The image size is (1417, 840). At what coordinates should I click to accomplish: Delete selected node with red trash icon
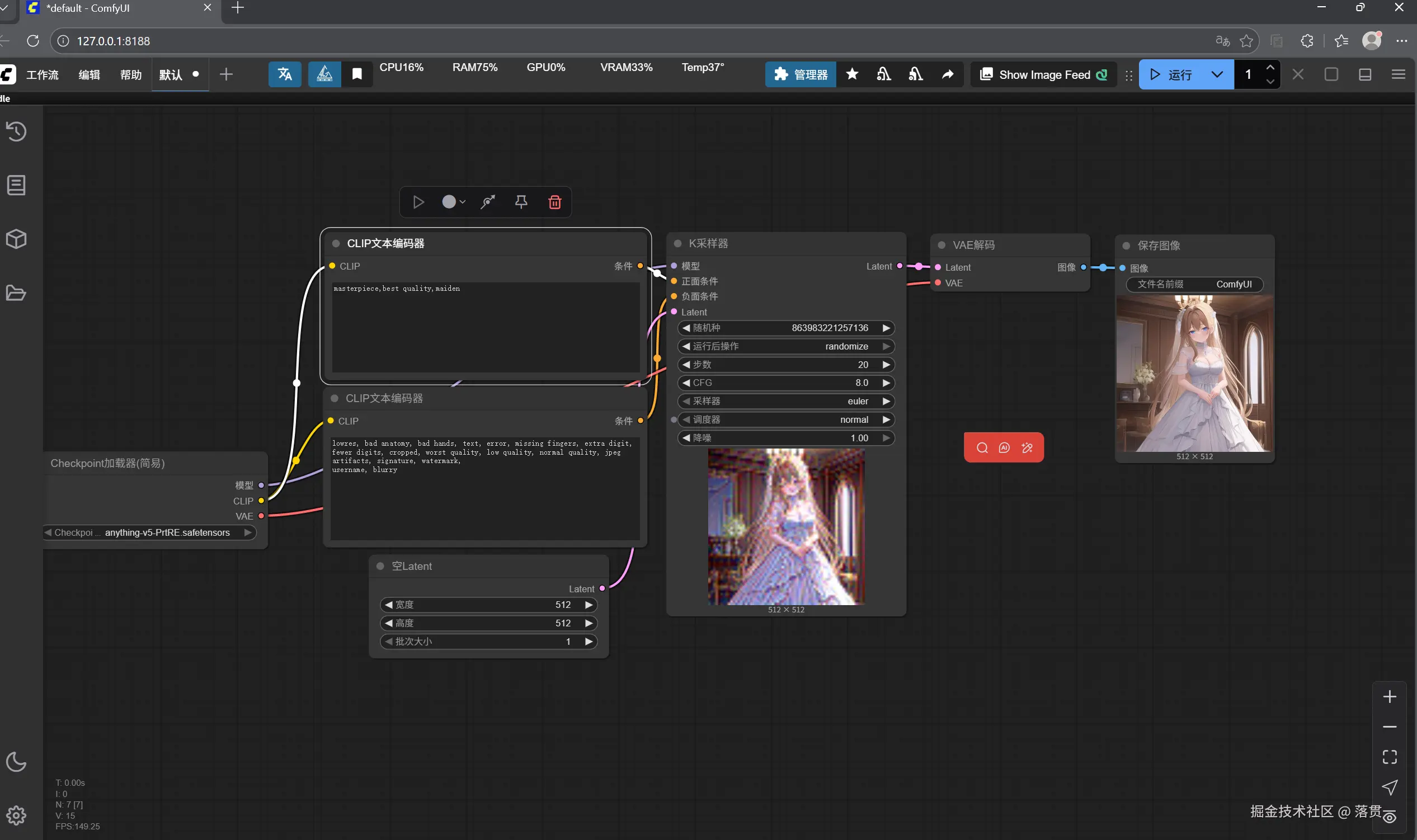point(555,202)
